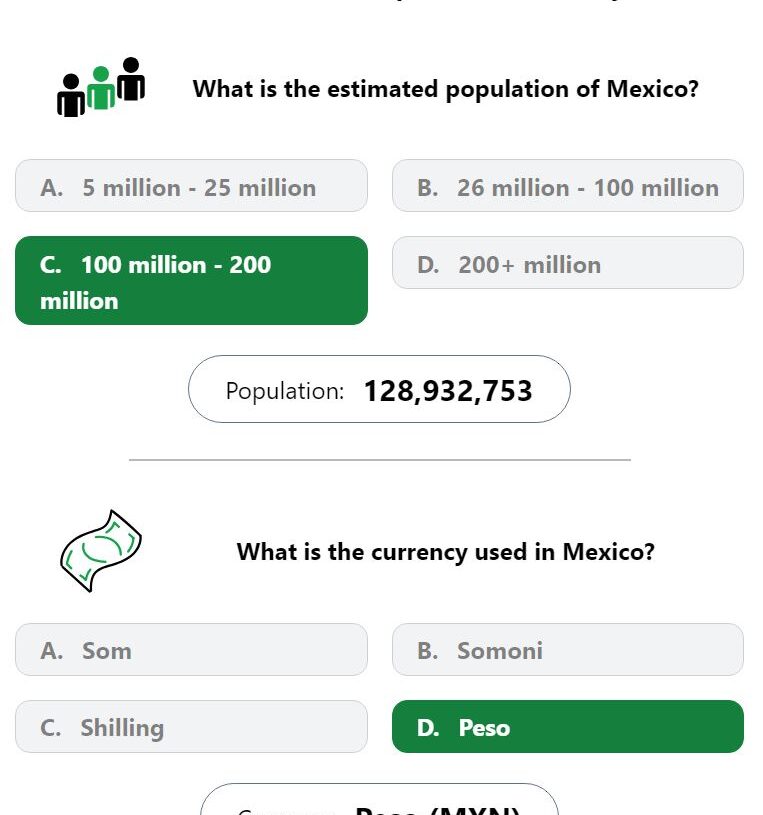Select the highlighted Peso answer
763x815 pixels.
tap(568, 727)
